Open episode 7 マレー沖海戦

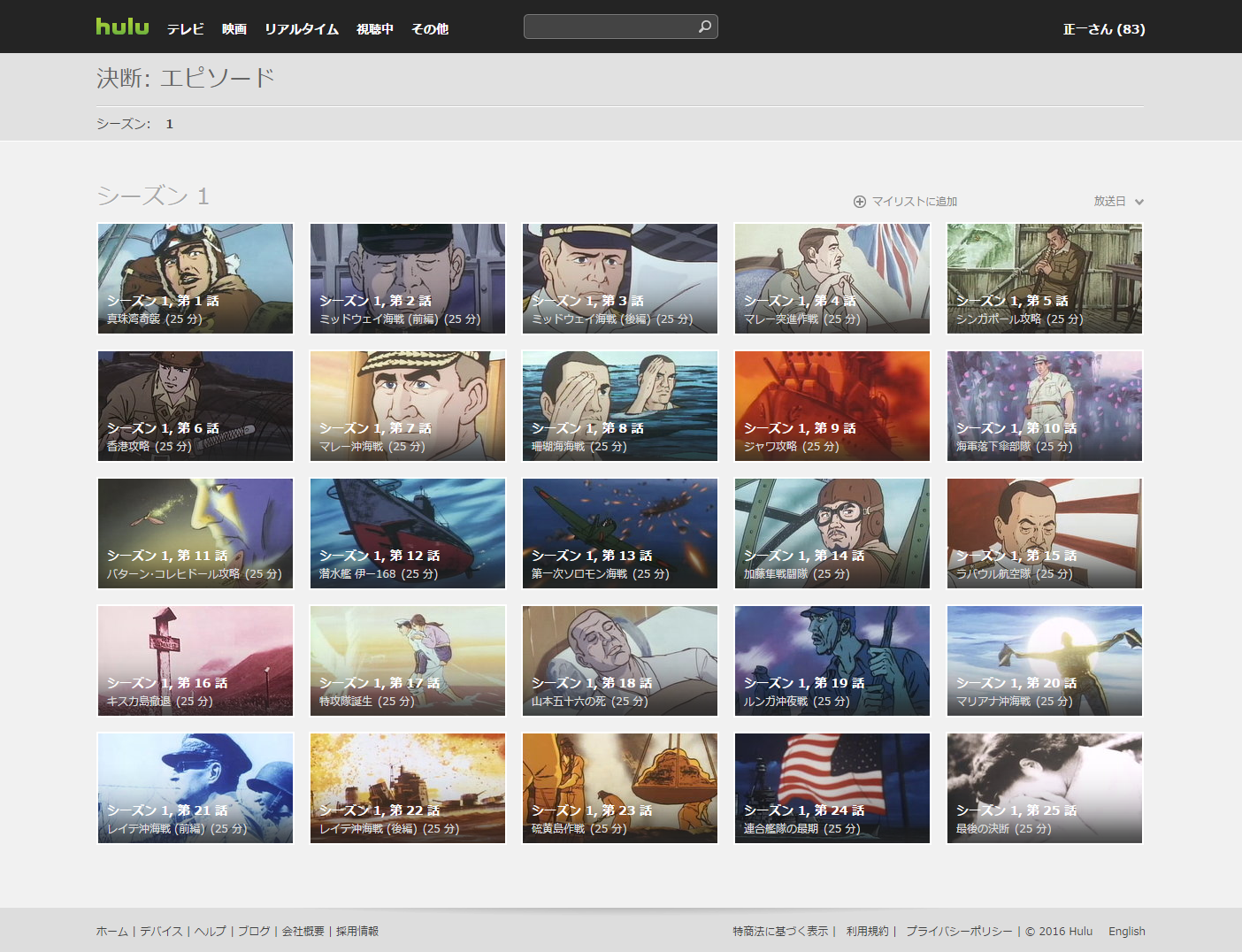[x=408, y=406]
